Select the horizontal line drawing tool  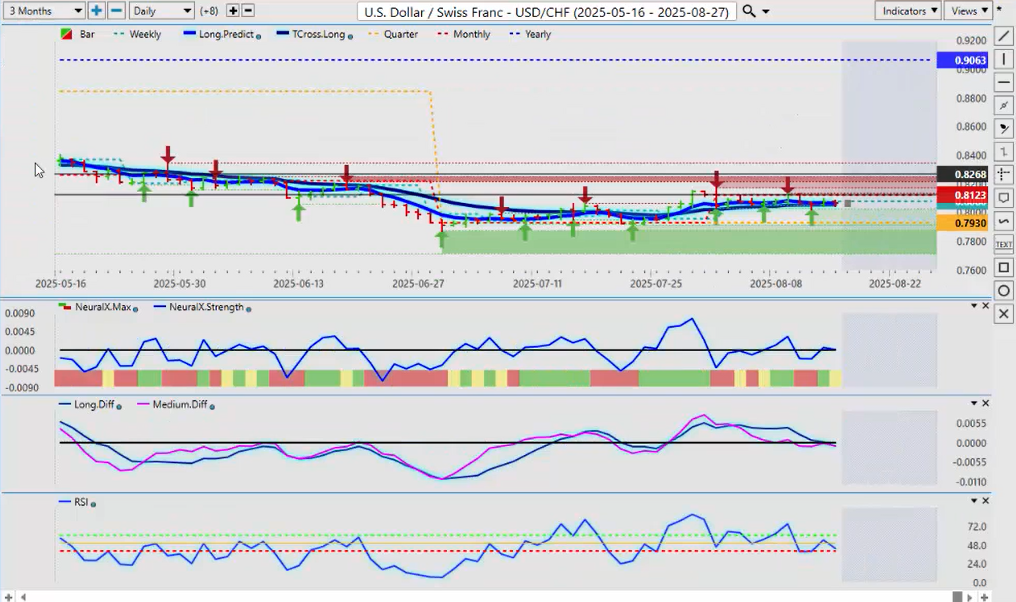[x=1004, y=83]
